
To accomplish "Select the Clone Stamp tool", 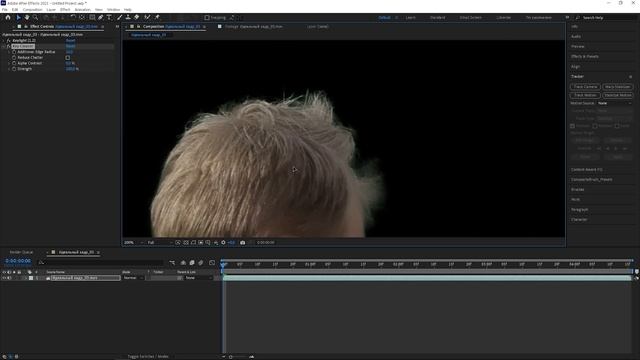I will (128, 18).
